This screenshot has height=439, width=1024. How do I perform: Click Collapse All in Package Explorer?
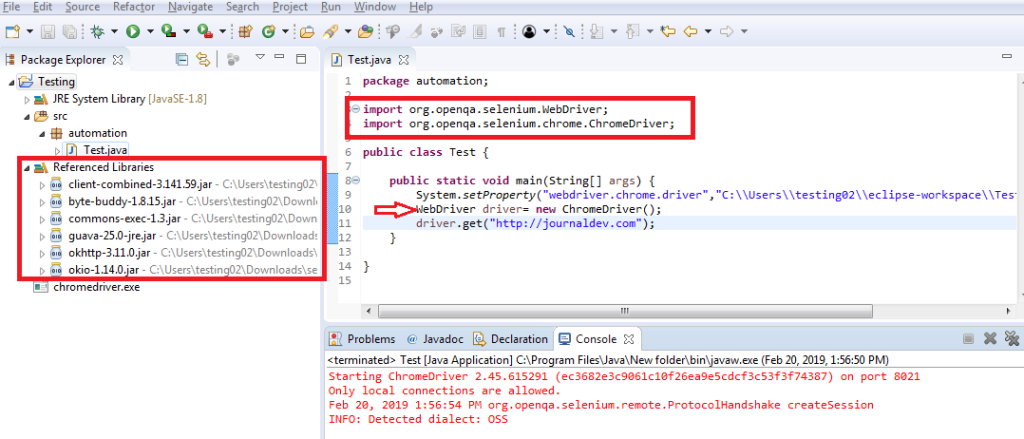[x=181, y=60]
